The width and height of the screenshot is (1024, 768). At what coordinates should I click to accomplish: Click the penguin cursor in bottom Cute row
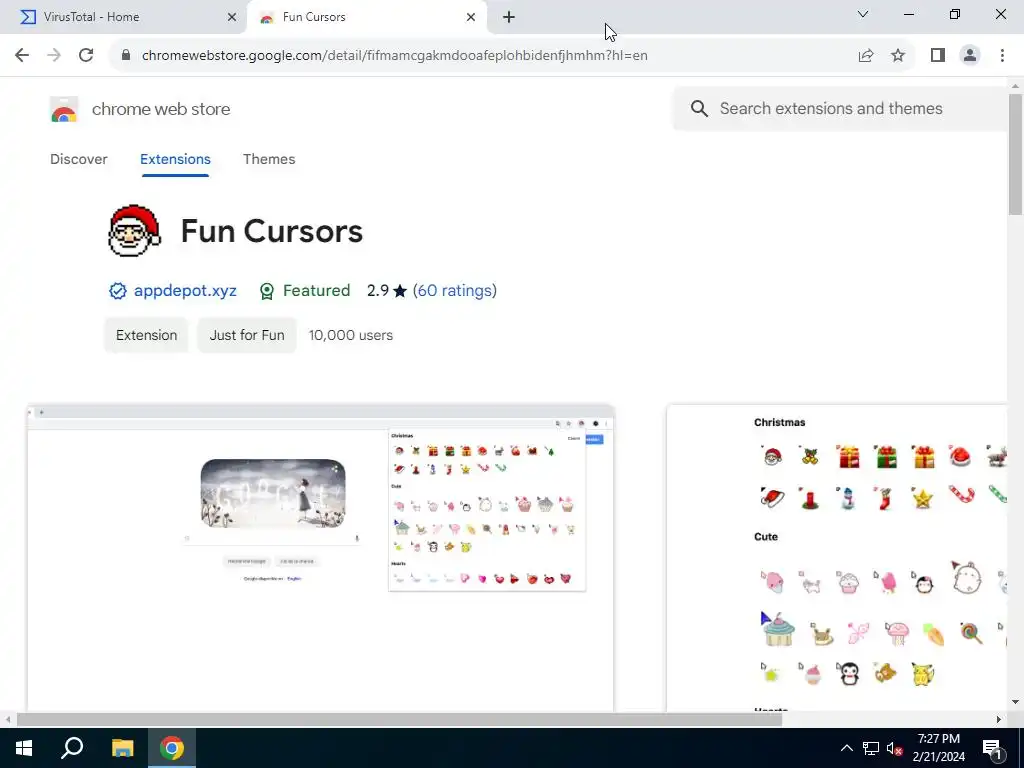(x=848, y=673)
